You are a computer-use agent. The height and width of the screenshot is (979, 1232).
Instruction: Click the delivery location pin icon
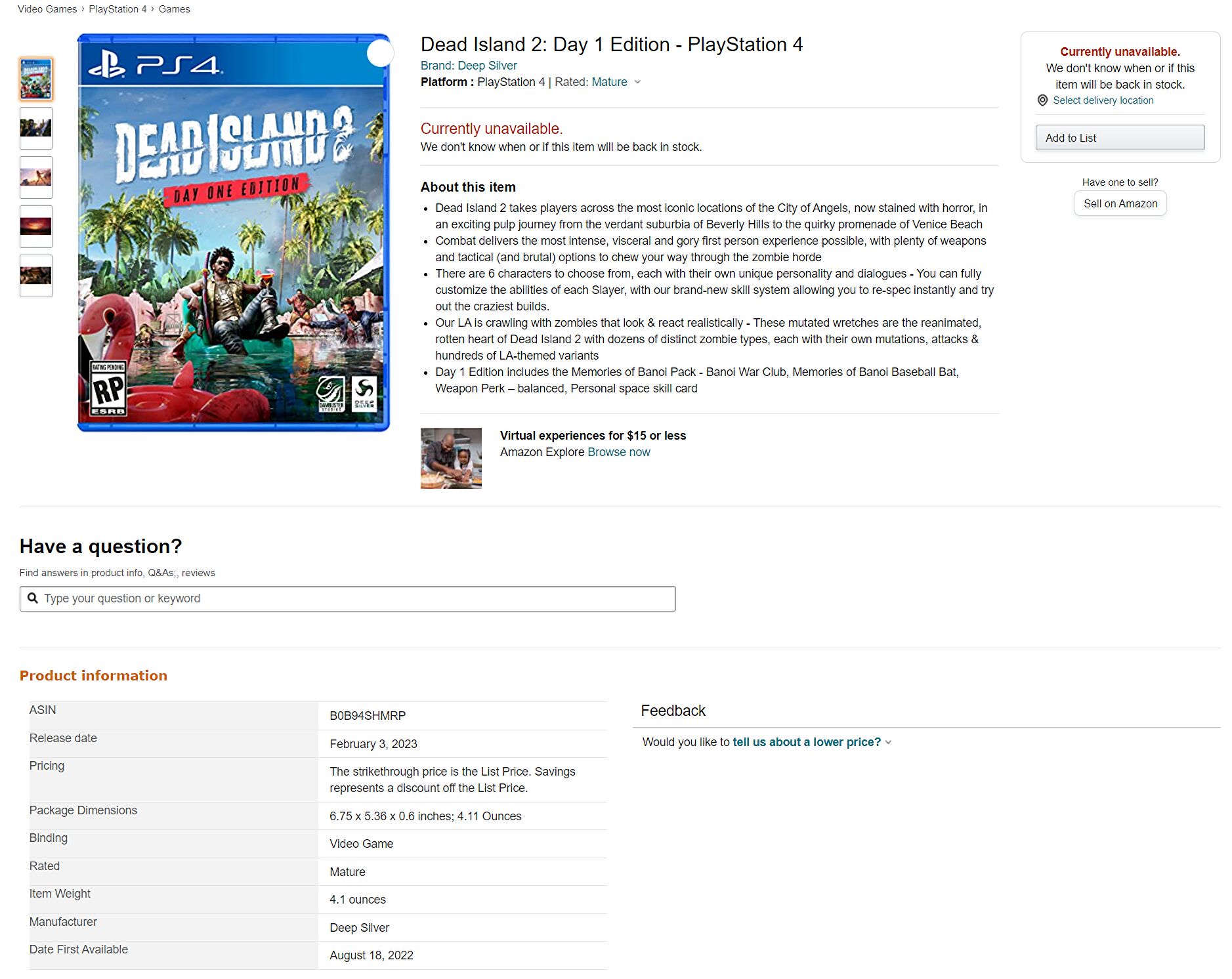tap(1042, 100)
